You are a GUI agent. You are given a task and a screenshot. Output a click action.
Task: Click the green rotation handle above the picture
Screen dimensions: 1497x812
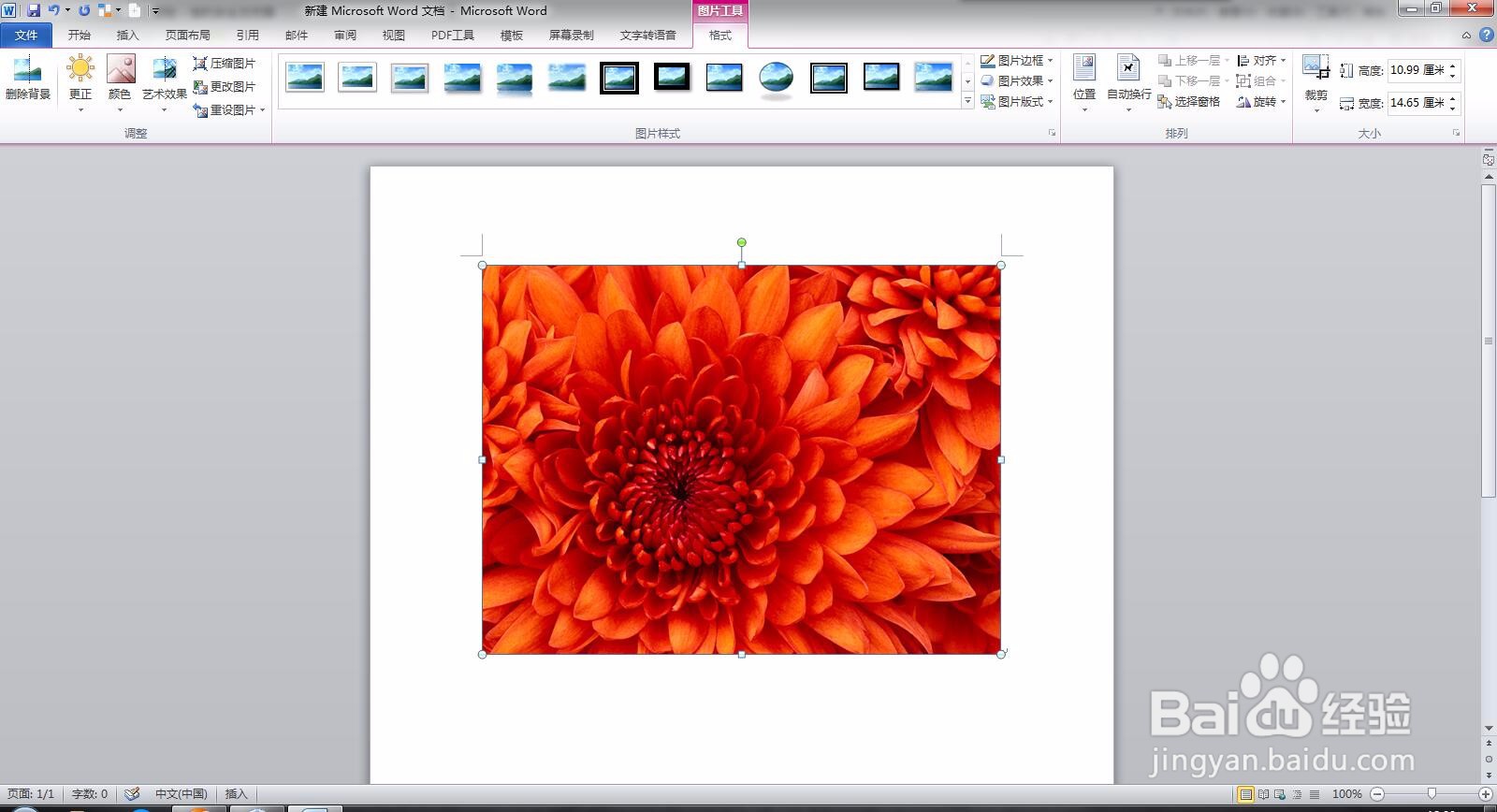pos(742,242)
